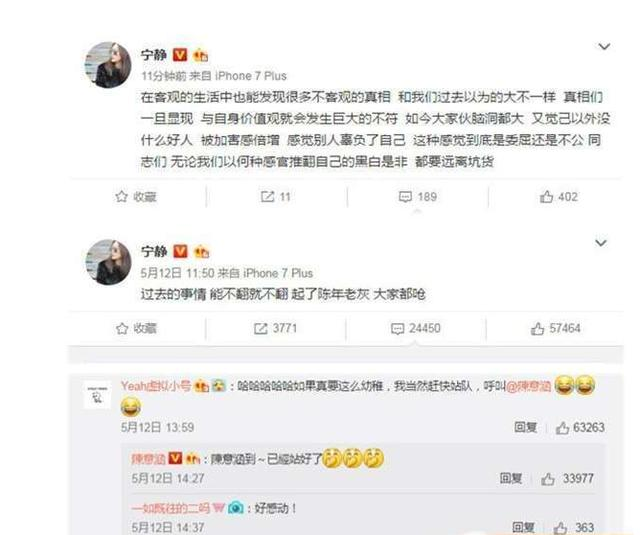Click the repost icon showing 3771
The width and height of the screenshot is (640, 535).
pos(260,329)
